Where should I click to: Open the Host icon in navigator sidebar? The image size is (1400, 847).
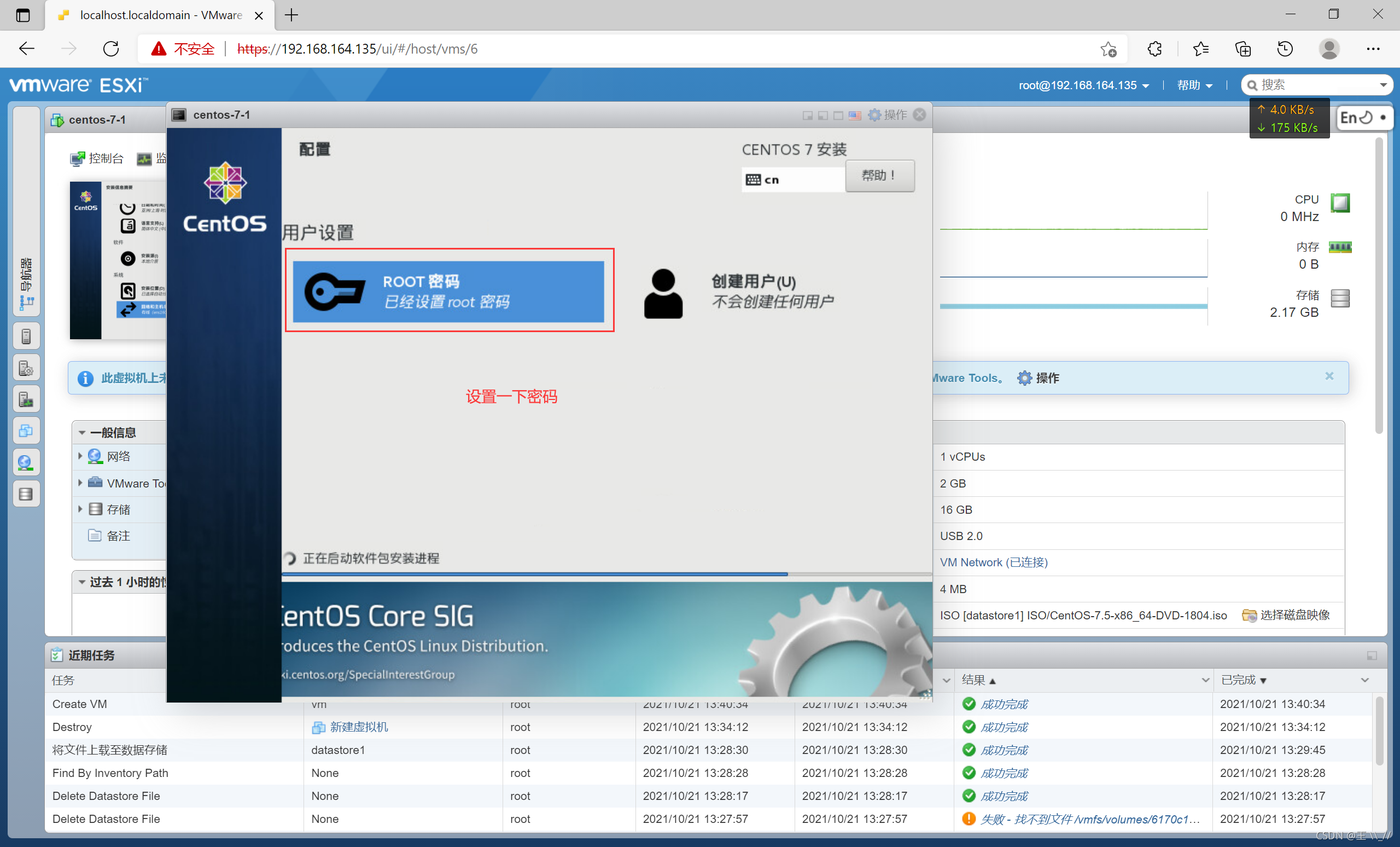tap(26, 337)
